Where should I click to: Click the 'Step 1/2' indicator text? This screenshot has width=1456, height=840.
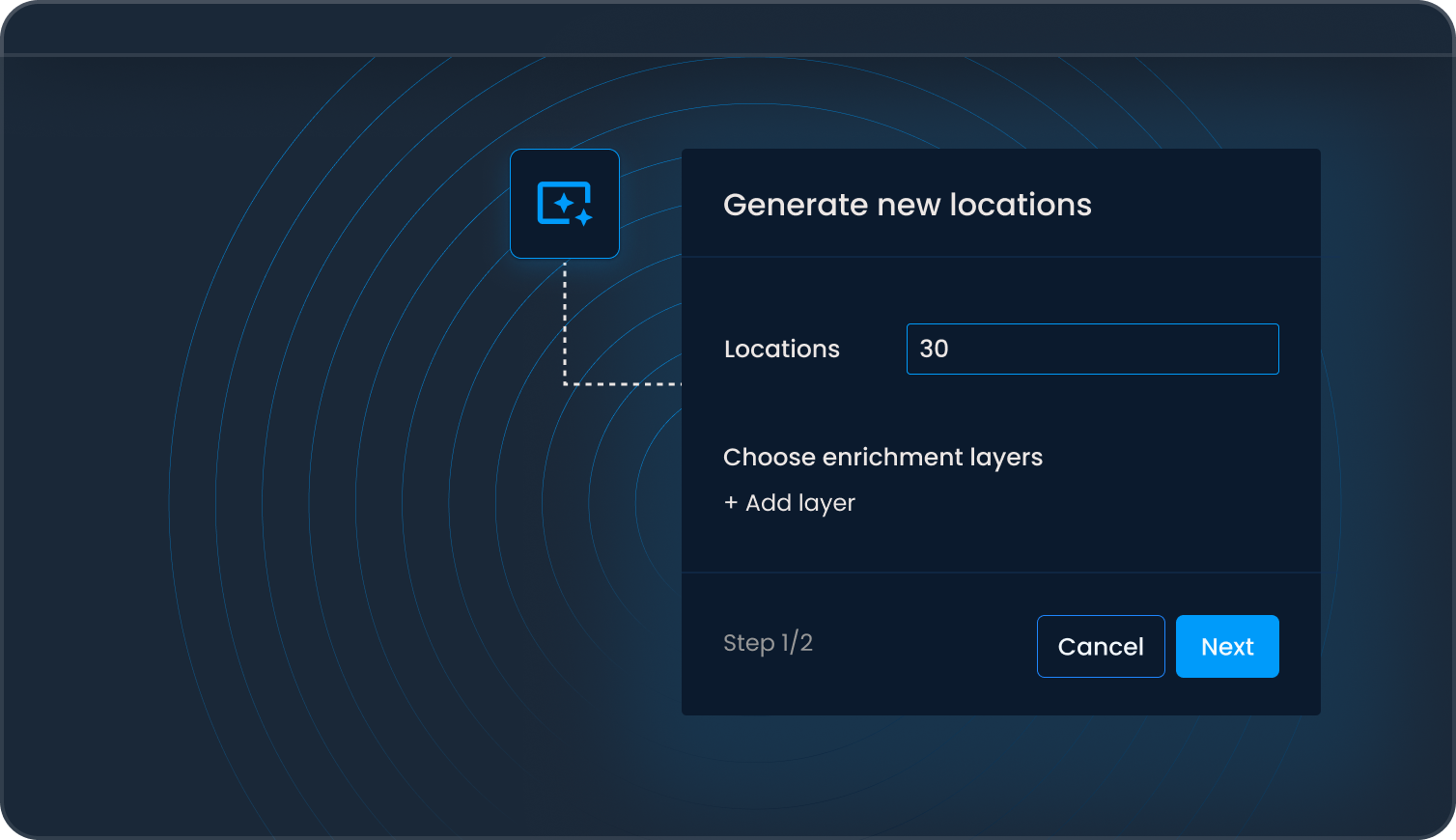click(x=768, y=642)
